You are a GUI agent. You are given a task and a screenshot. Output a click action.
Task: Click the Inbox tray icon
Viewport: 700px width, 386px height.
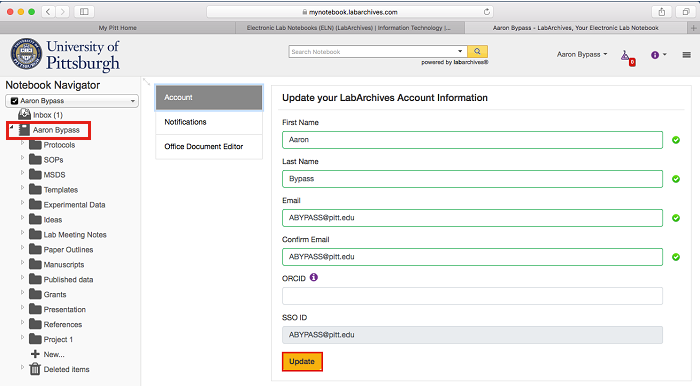pyautogui.click(x=25, y=114)
